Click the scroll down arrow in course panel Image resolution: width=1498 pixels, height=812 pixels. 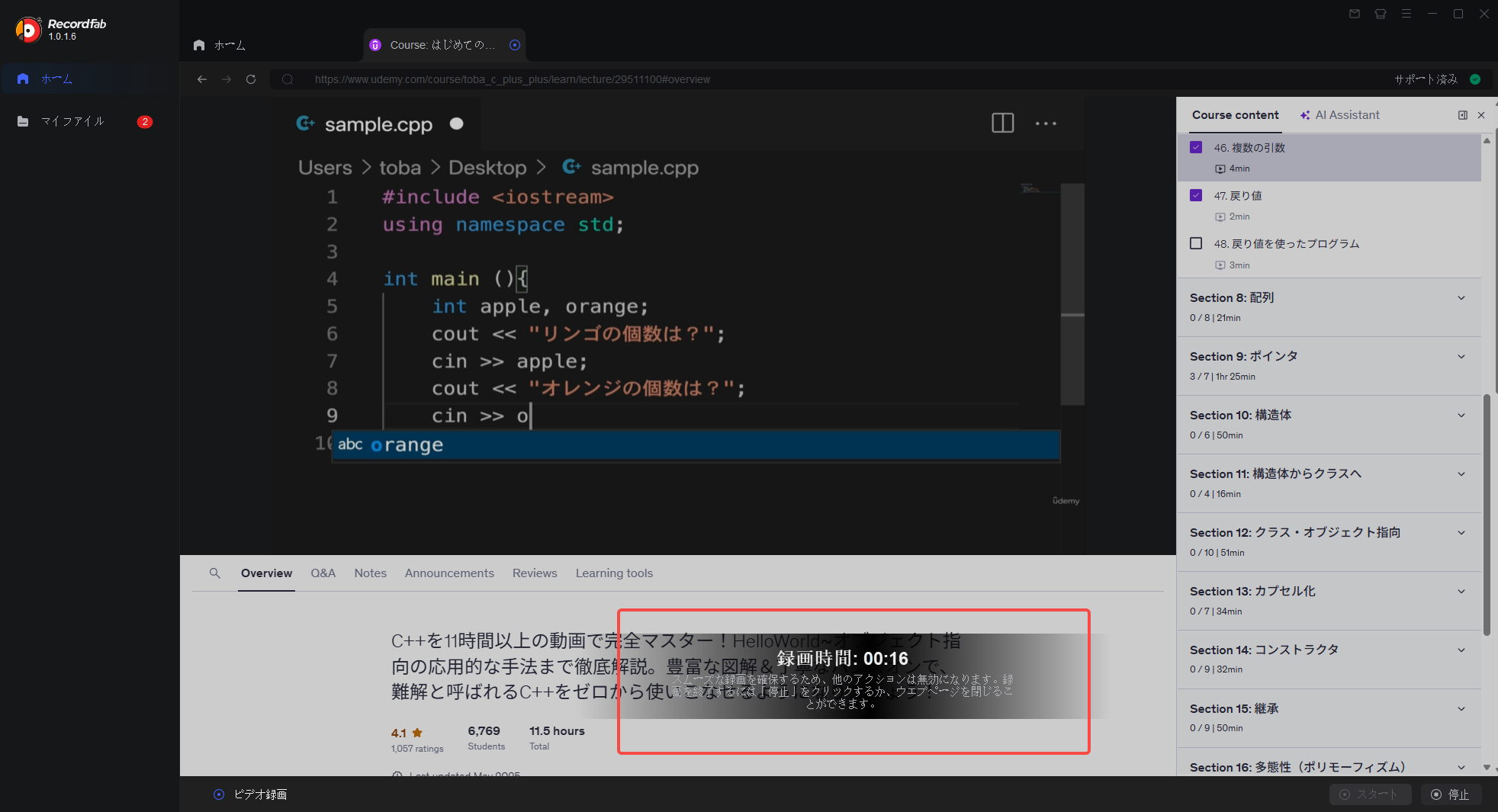point(1487,767)
